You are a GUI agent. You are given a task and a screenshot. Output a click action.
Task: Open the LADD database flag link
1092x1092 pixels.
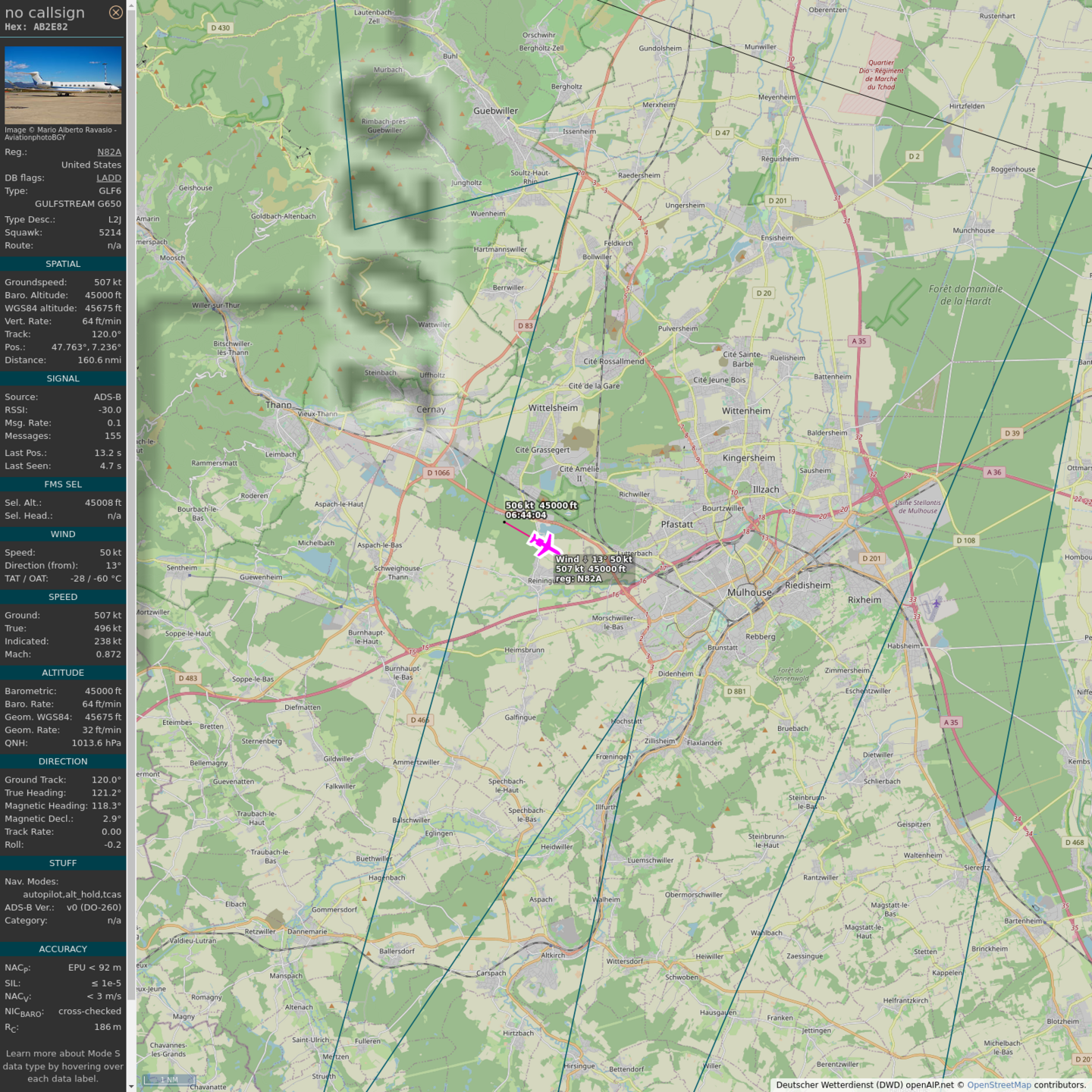pyautogui.click(x=108, y=178)
